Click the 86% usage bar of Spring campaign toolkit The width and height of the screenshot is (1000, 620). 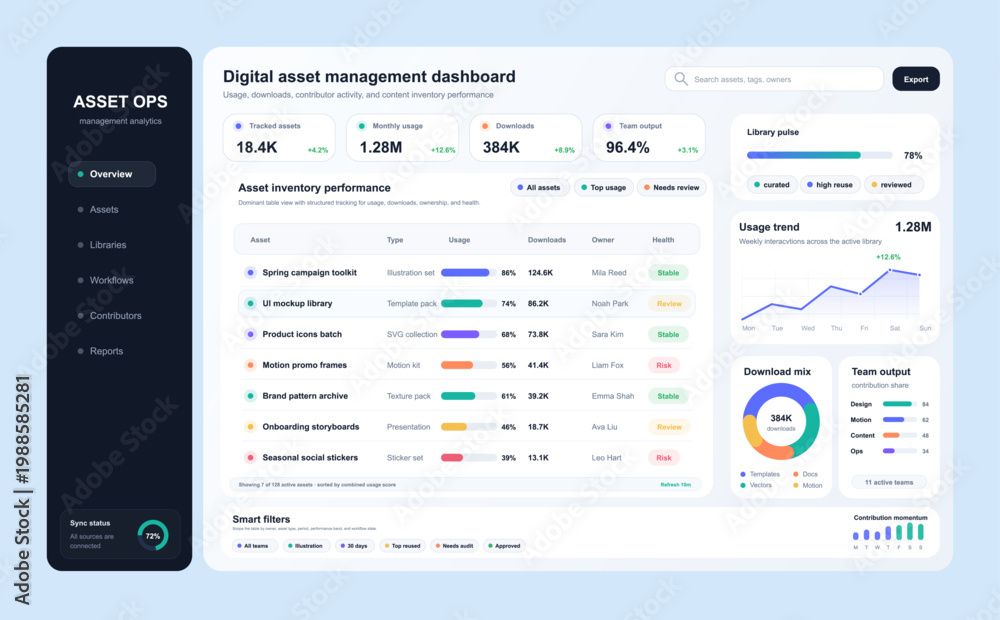pyautogui.click(x=469, y=272)
